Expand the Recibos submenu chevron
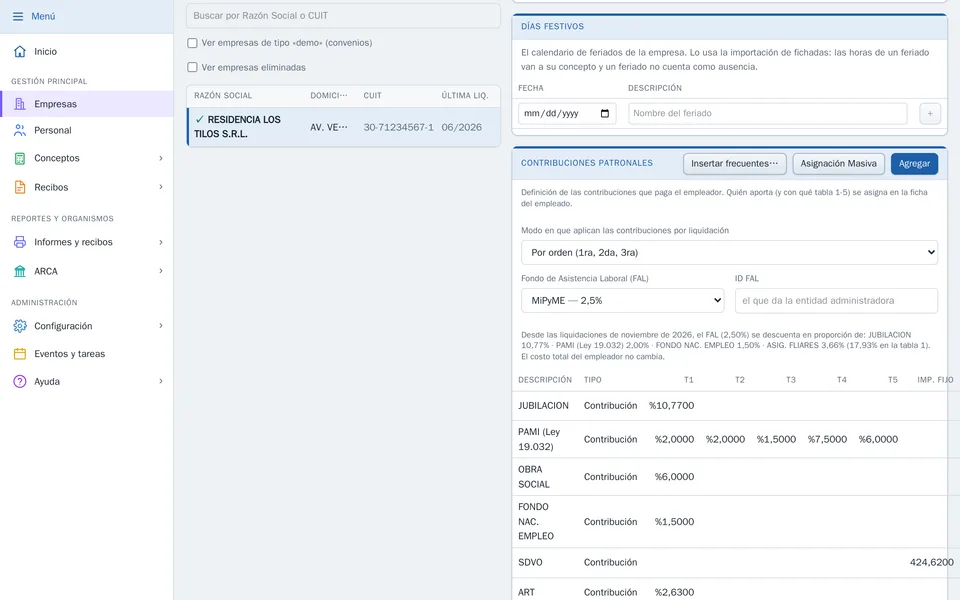This screenshot has height=600, width=960. point(161,187)
